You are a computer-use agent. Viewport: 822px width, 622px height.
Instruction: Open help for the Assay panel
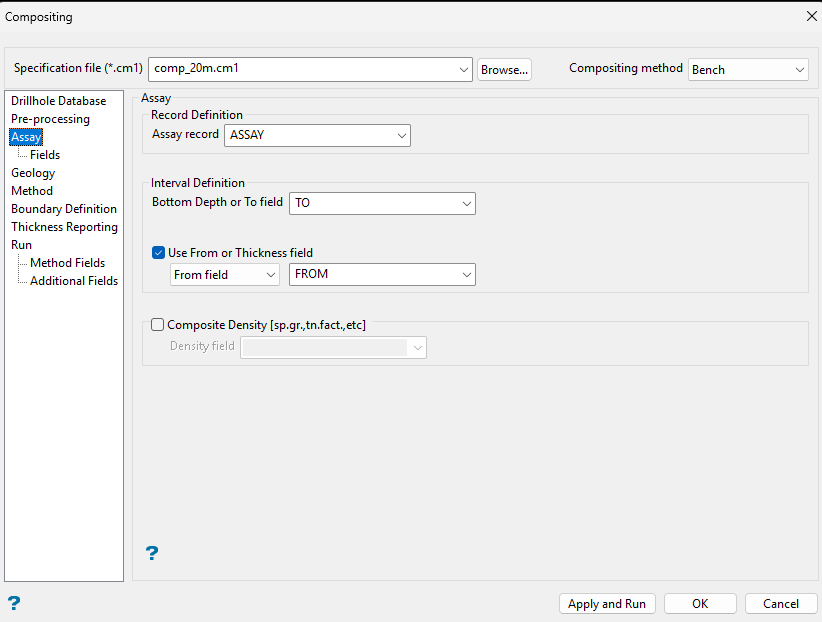click(152, 553)
